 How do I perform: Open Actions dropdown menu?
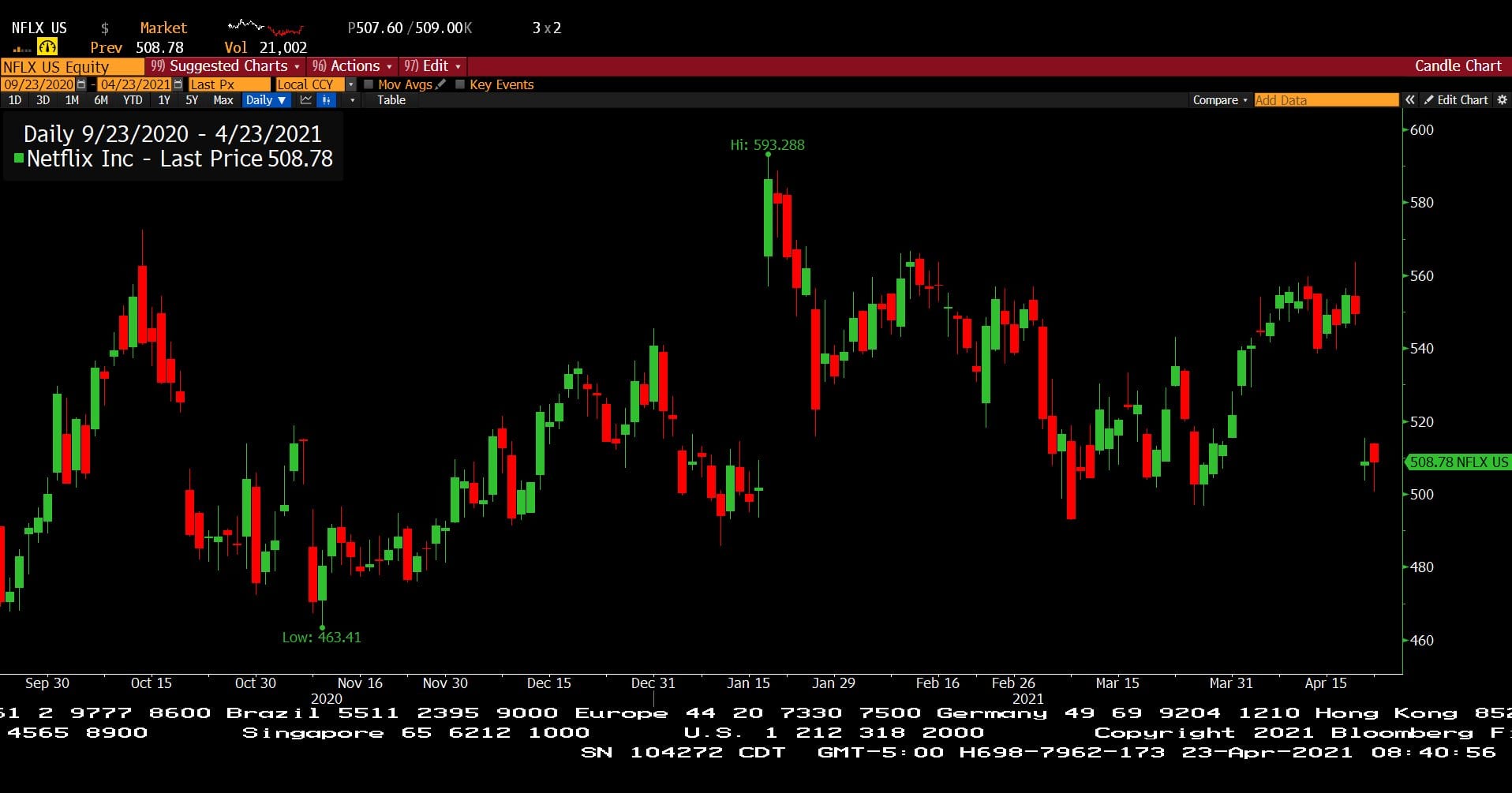(x=352, y=66)
